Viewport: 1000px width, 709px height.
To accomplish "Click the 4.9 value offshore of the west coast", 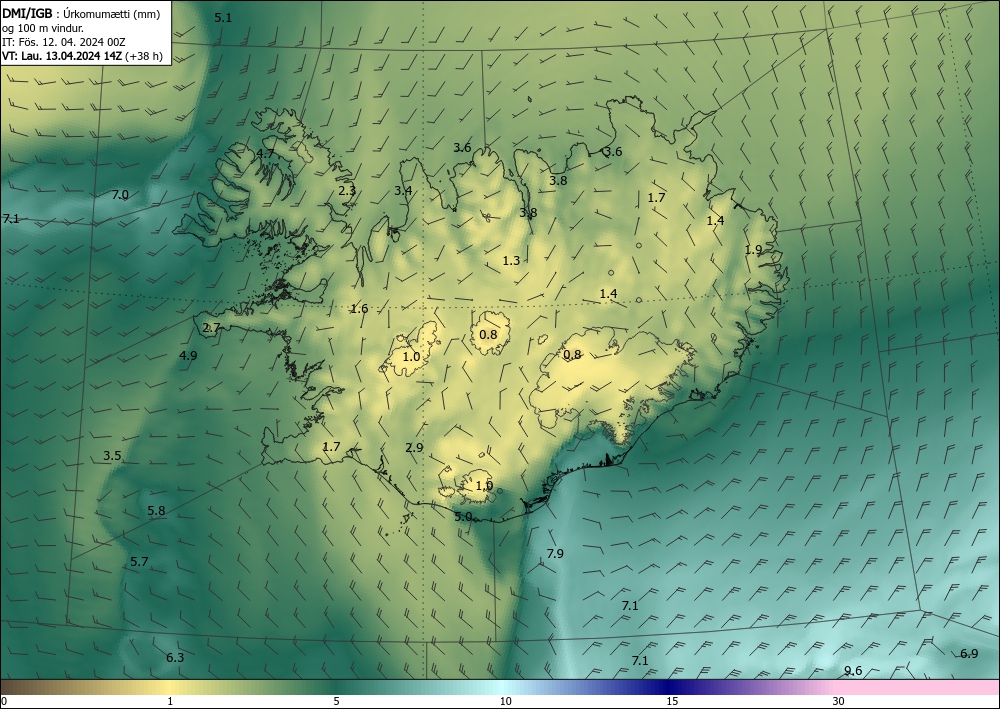I will pyautogui.click(x=188, y=356).
